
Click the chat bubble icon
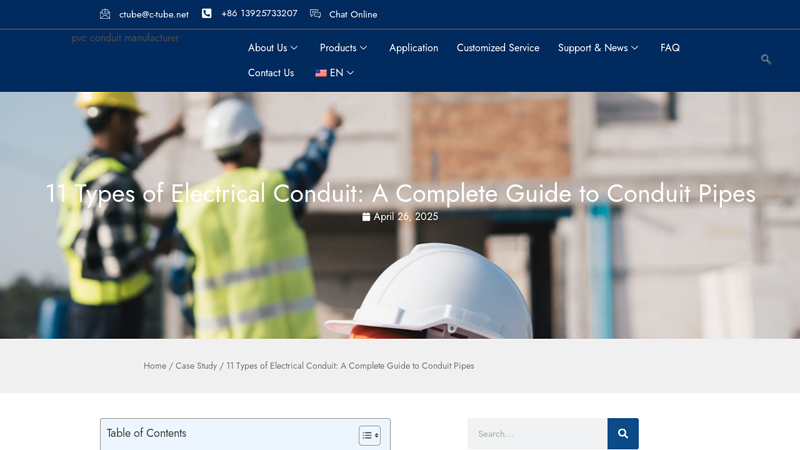tap(315, 14)
